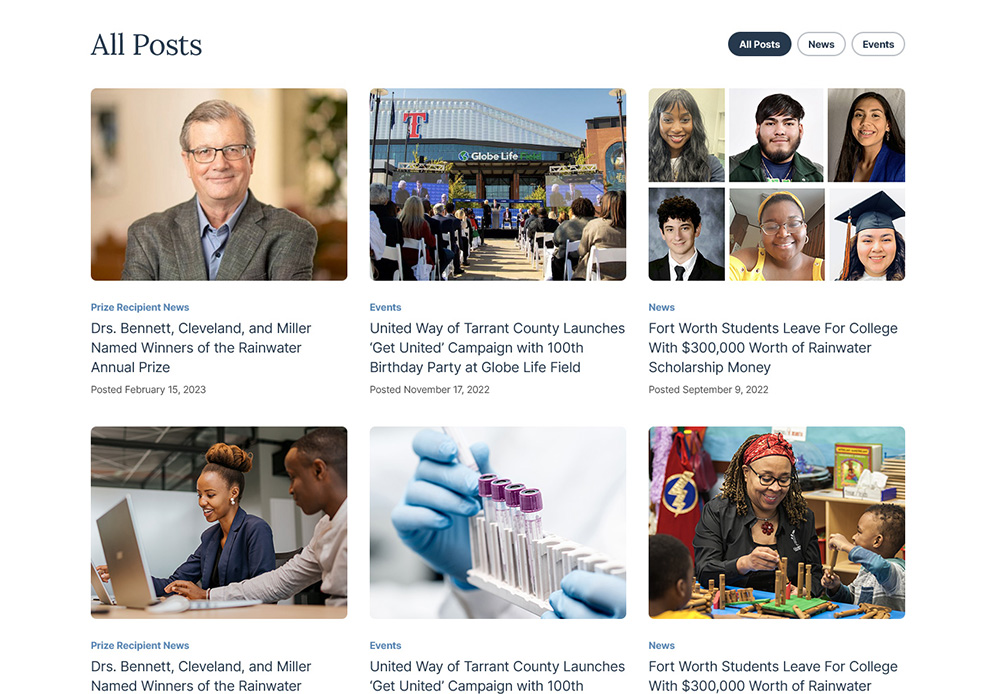Click Prize Recipient News label below laptop photo
1000x694 pixels.
coord(140,645)
